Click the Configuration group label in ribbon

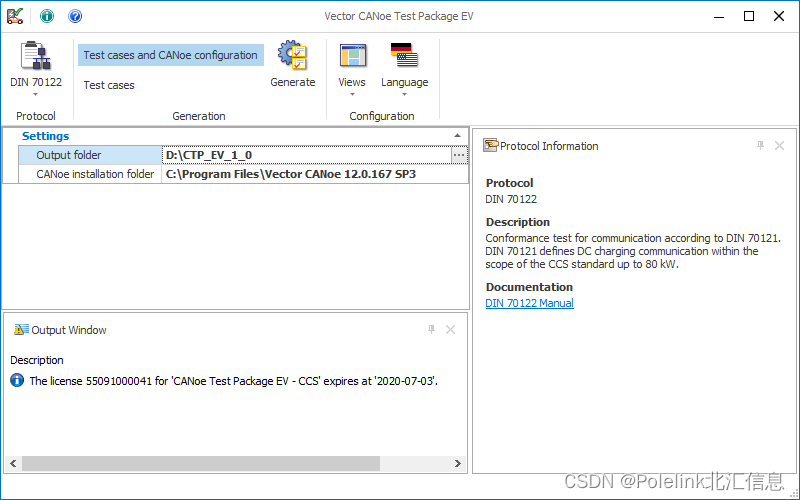click(x=382, y=116)
